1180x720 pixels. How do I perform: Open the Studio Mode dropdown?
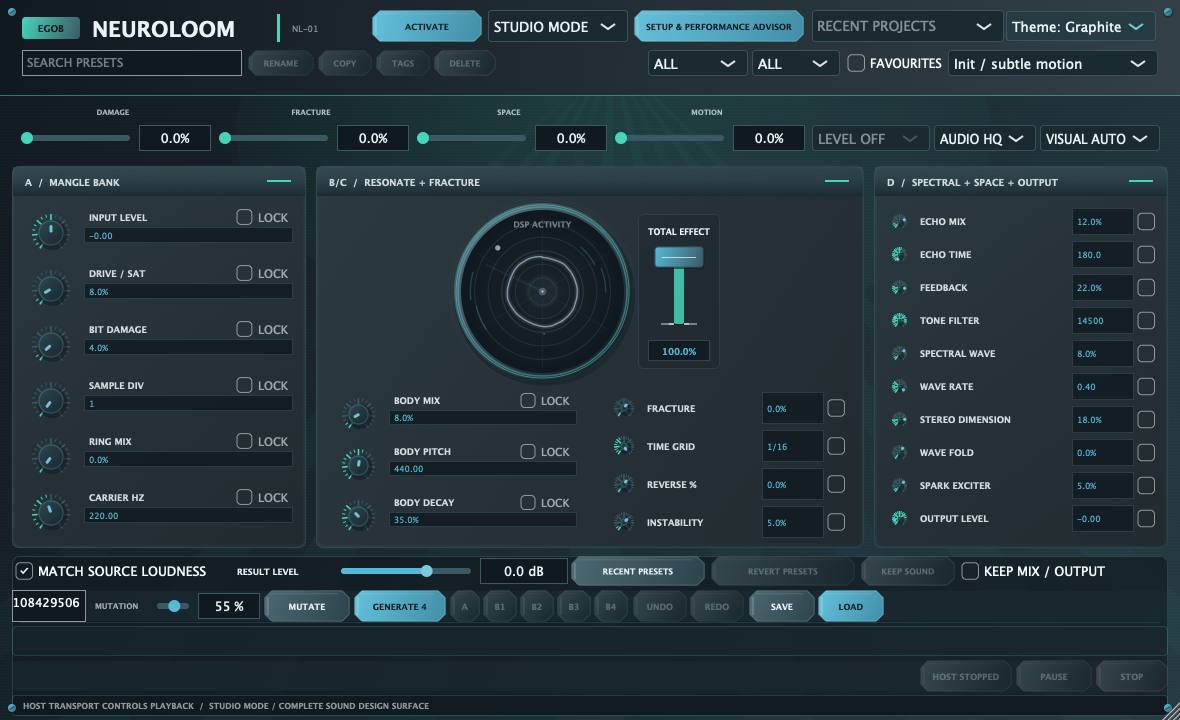[557, 26]
